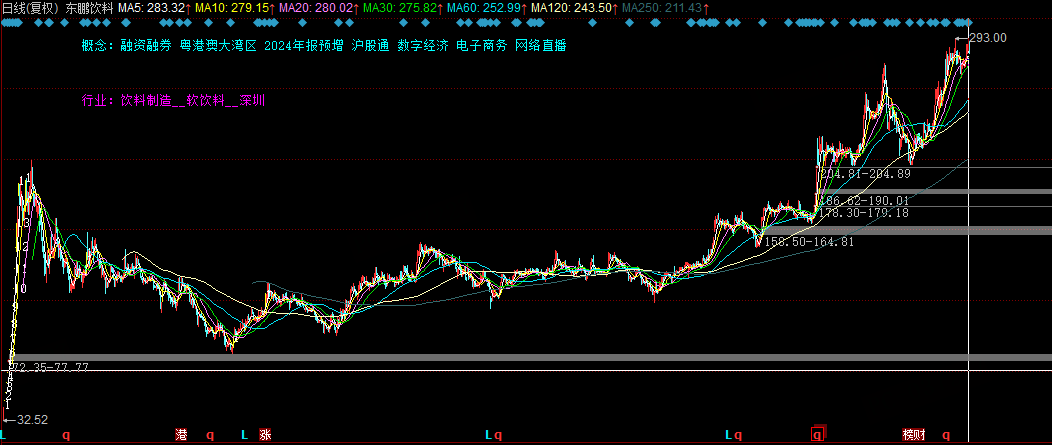The width and height of the screenshot is (1052, 445).
Task: Click the 沪股通 concept tag
Action: [x=370, y=46]
